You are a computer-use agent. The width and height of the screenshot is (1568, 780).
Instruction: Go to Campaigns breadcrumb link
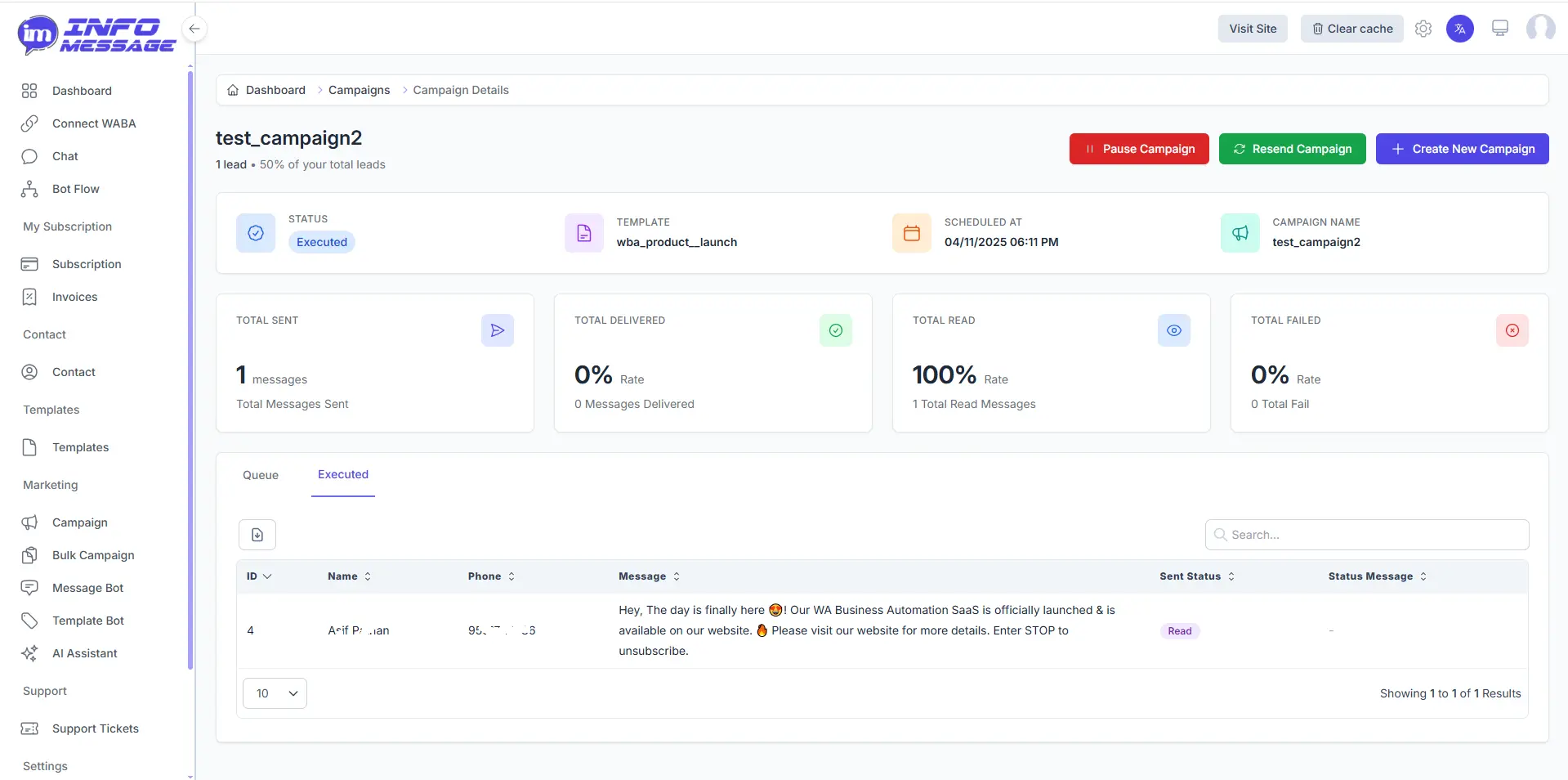[359, 90]
